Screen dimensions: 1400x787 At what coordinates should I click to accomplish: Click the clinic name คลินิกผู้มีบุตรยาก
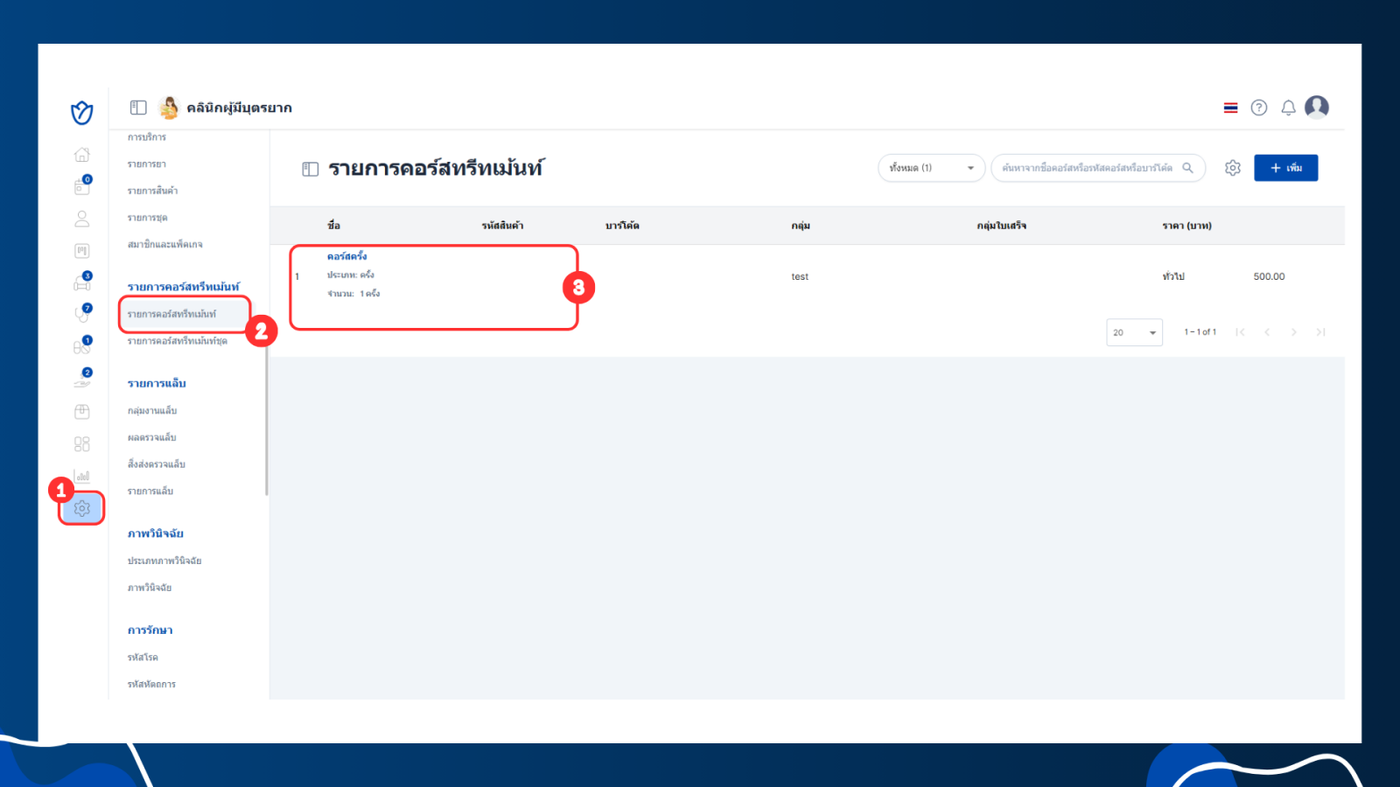239,108
